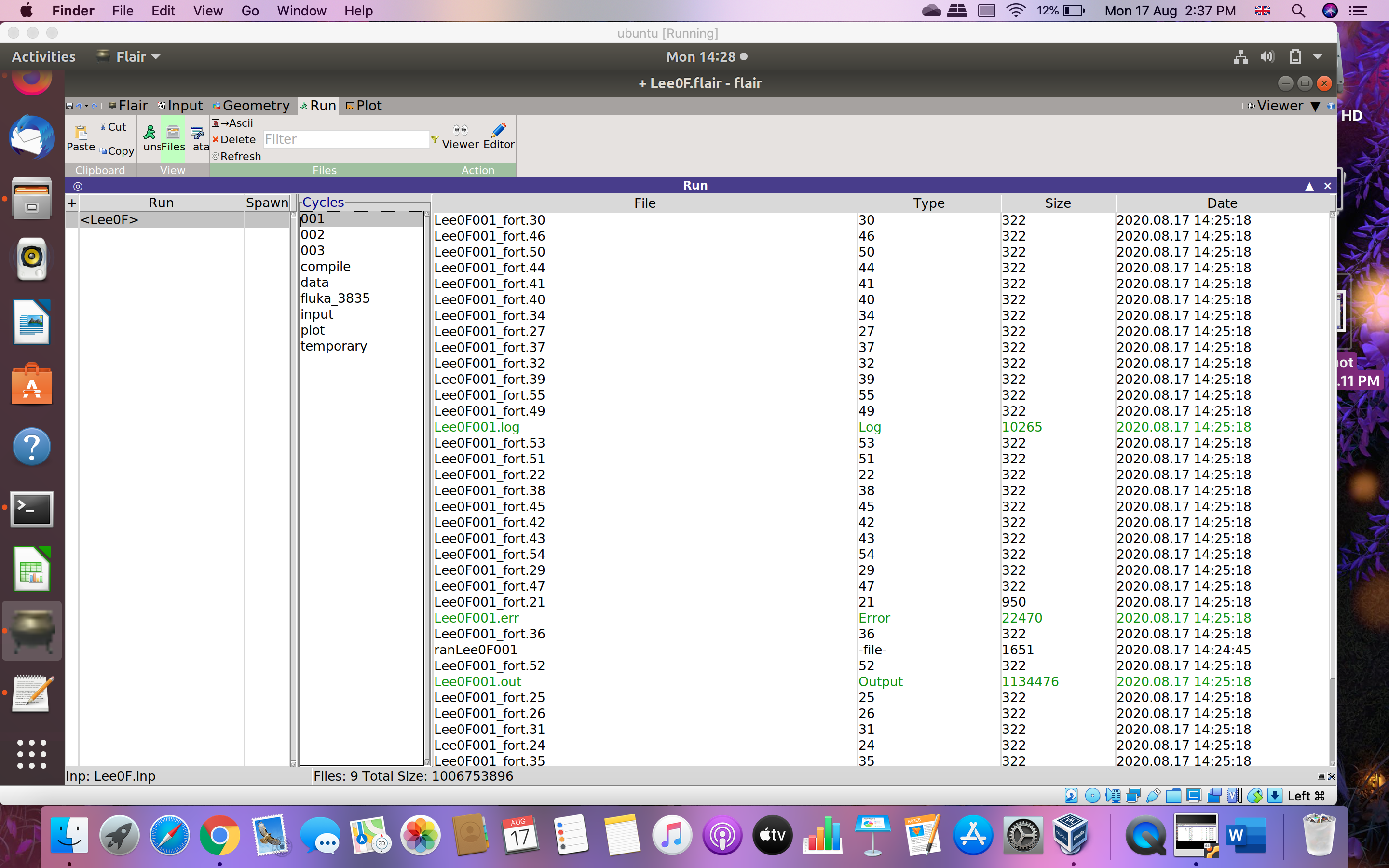Click the Paste clipboard icon in Flair
Viewport: 1389px width, 868px height.
[x=81, y=138]
